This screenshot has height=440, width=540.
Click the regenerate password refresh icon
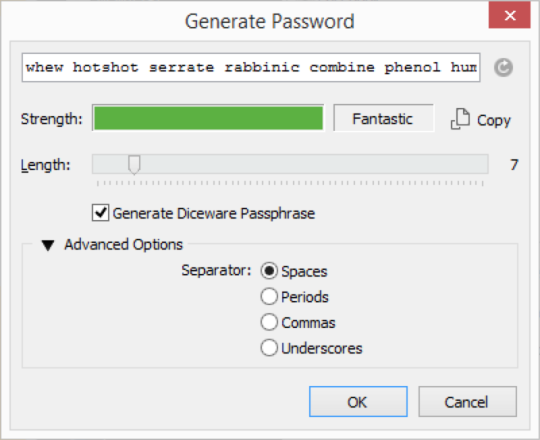pyautogui.click(x=503, y=67)
